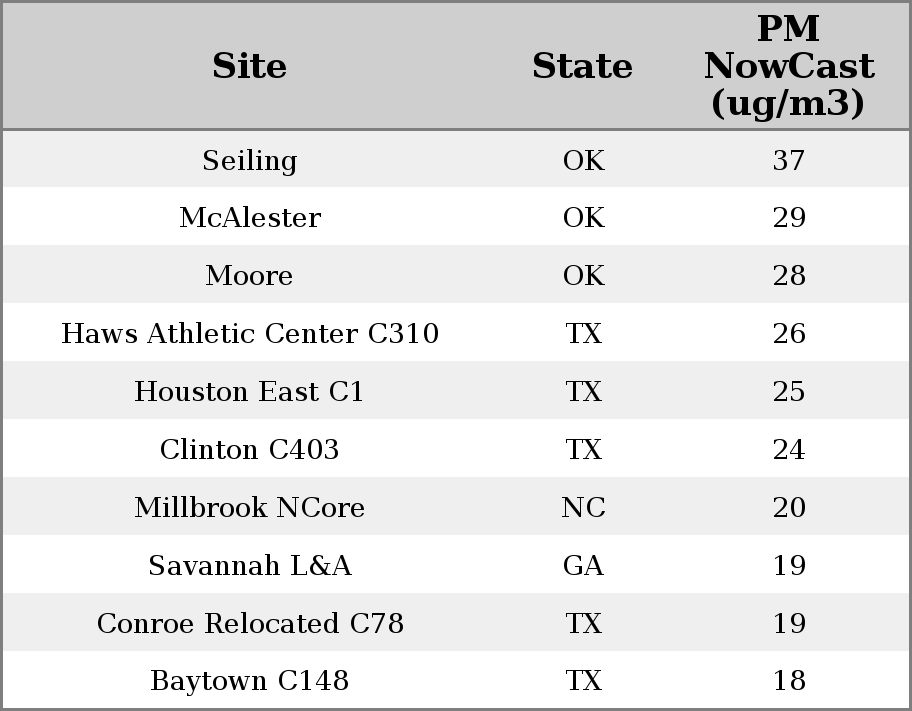Click the Site column header
The height and width of the screenshot is (711, 912).
click(250, 66)
